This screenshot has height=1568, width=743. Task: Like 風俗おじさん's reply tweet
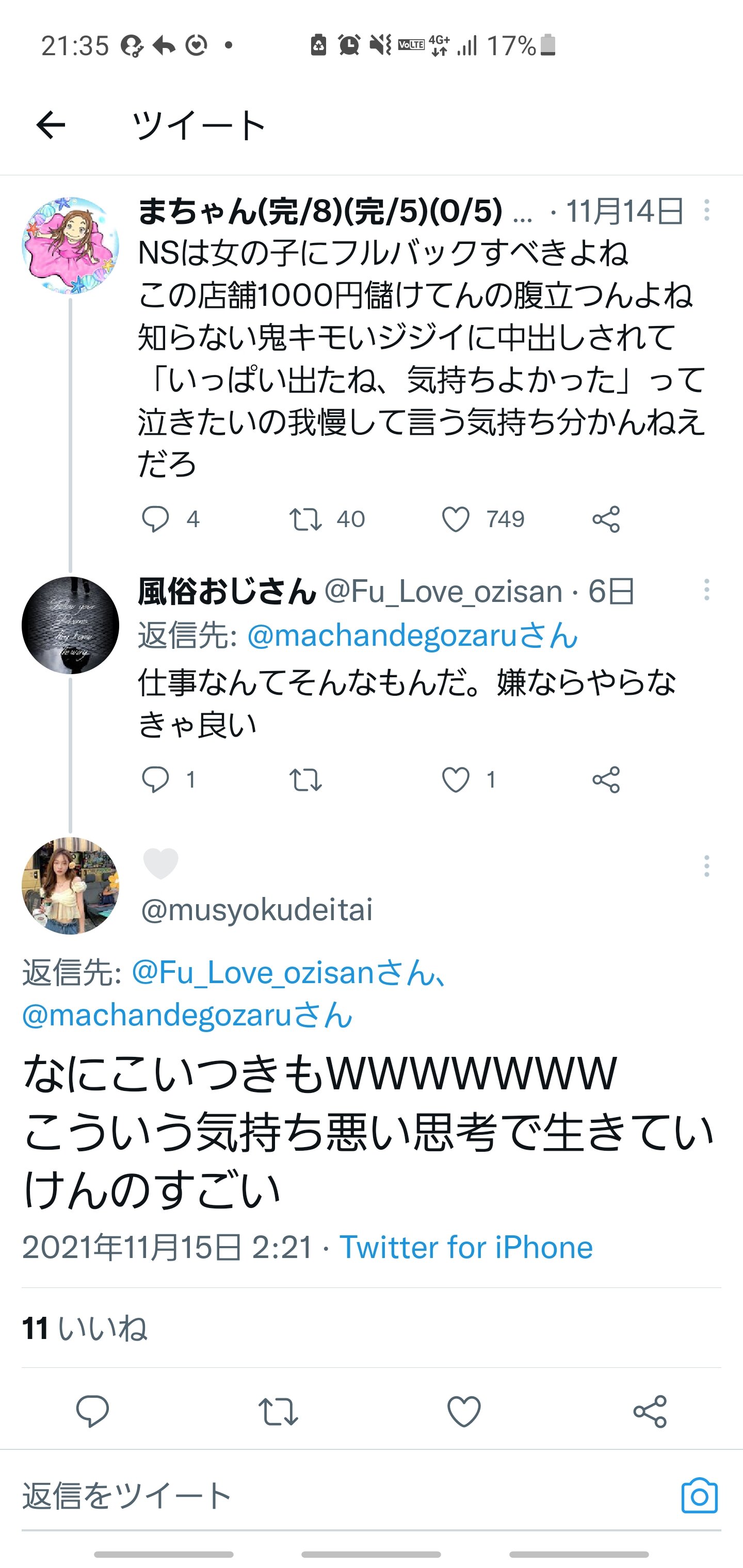456,780
